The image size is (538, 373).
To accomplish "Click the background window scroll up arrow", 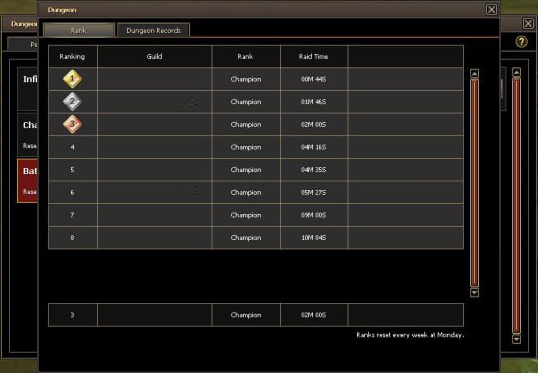I will 516,72.
